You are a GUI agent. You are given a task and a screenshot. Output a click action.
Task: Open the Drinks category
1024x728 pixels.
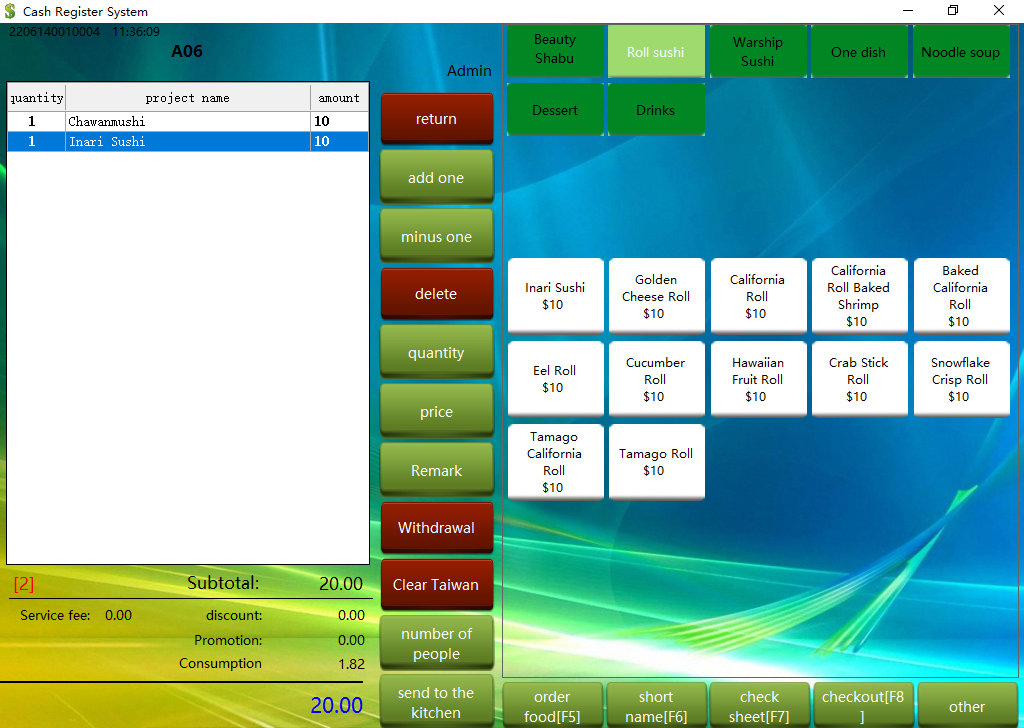pos(655,110)
